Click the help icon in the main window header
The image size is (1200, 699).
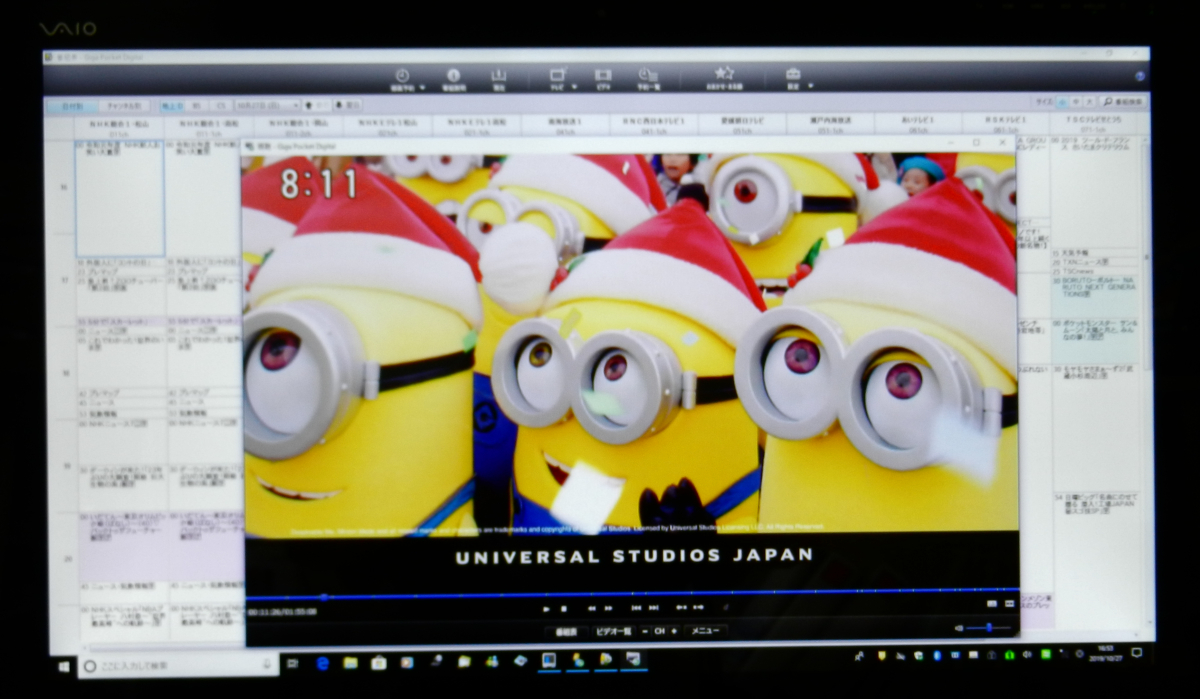1140,76
